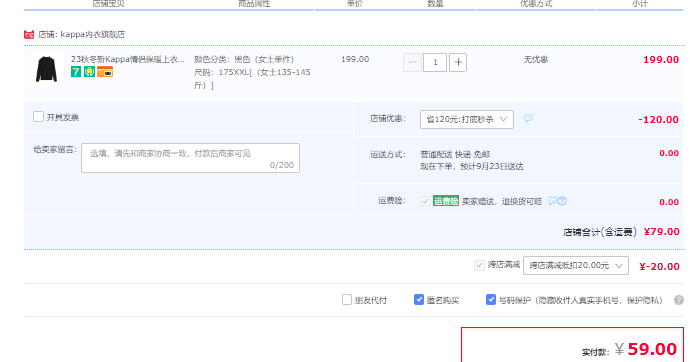This screenshot has height=362, width=690.
Task: Check the 朋友代付 checkbox
Action: click(x=347, y=300)
